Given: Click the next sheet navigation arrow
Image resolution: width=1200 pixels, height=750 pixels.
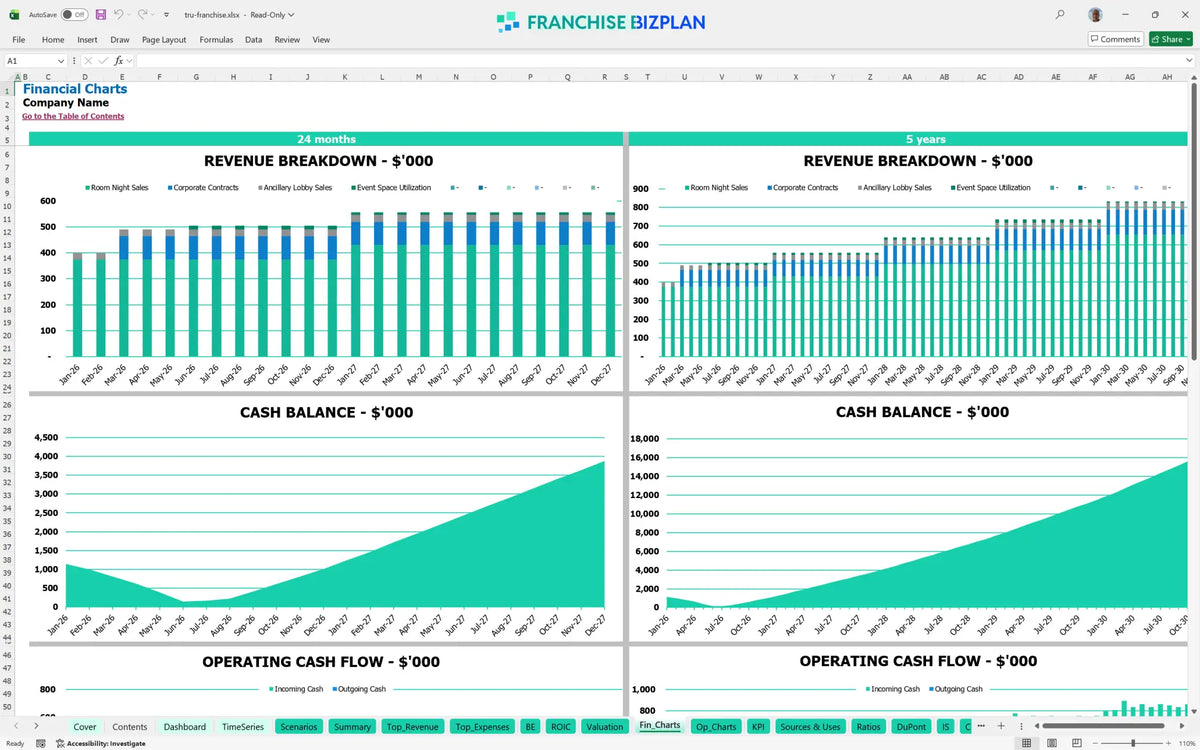Looking at the screenshot, I should (37, 727).
